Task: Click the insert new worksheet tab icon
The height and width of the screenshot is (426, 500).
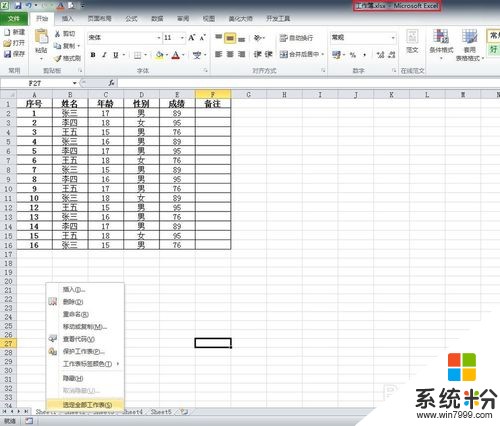Action: pos(184,412)
